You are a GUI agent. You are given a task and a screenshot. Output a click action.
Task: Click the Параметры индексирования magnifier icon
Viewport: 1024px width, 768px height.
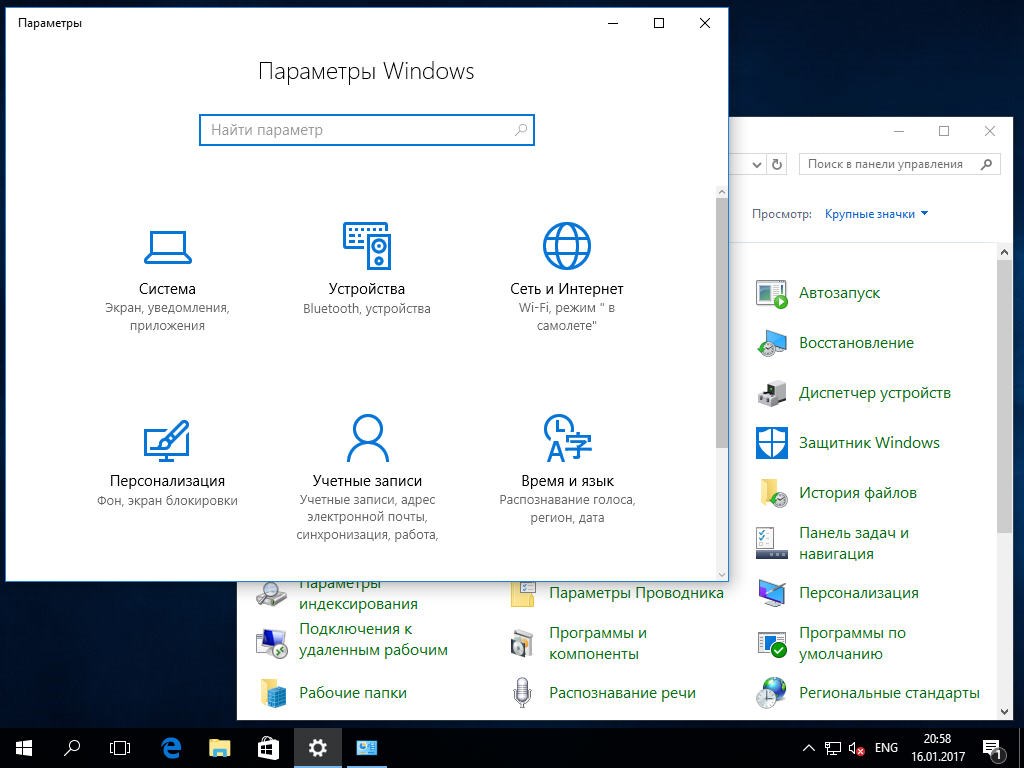point(270,593)
